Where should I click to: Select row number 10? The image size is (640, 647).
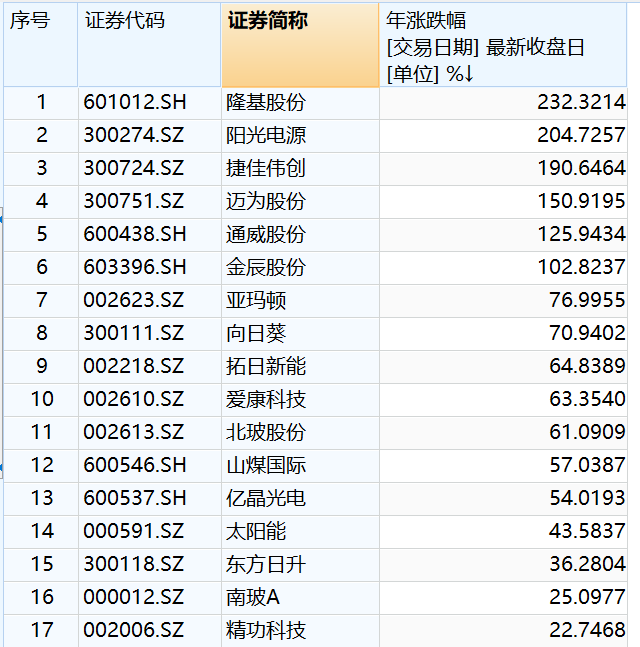tap(42, 399)
